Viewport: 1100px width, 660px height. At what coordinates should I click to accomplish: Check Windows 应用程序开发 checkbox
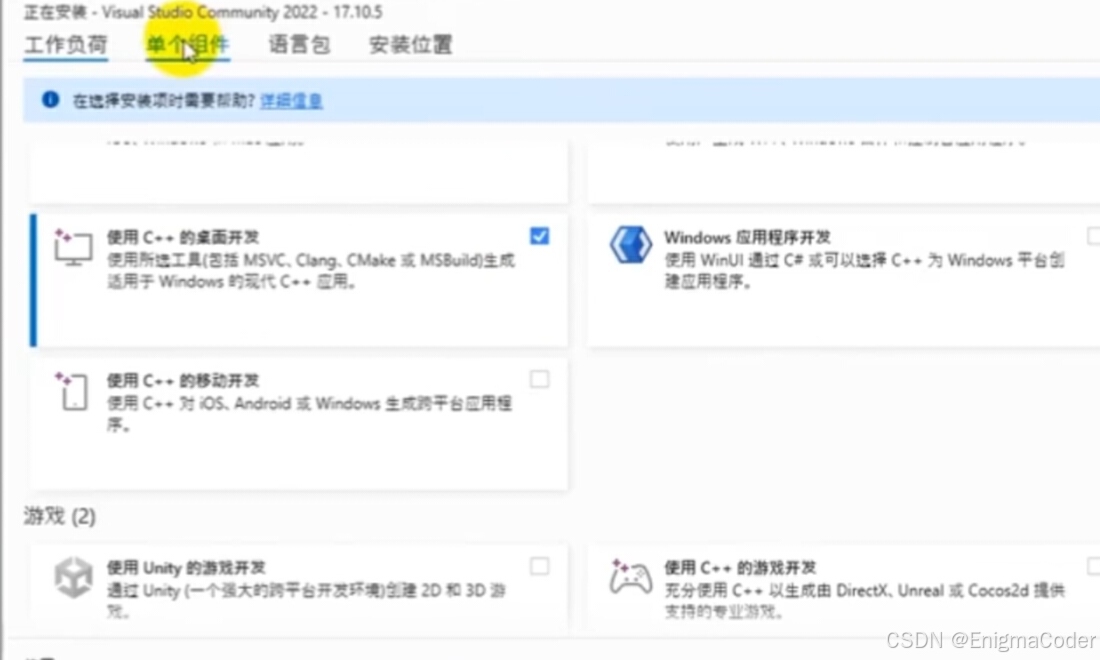[1093, 236]
